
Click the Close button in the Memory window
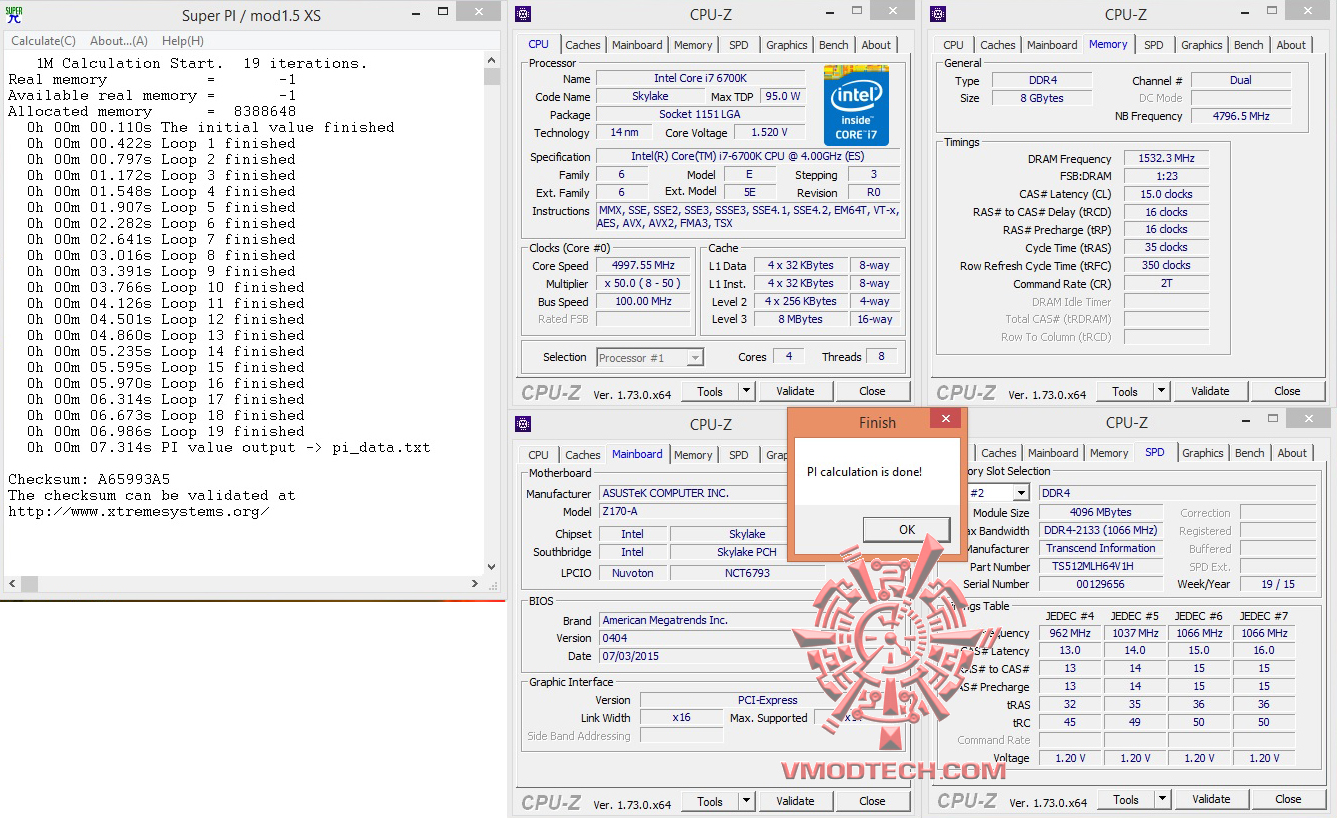pyautogui.click(x=1287, y=391)
